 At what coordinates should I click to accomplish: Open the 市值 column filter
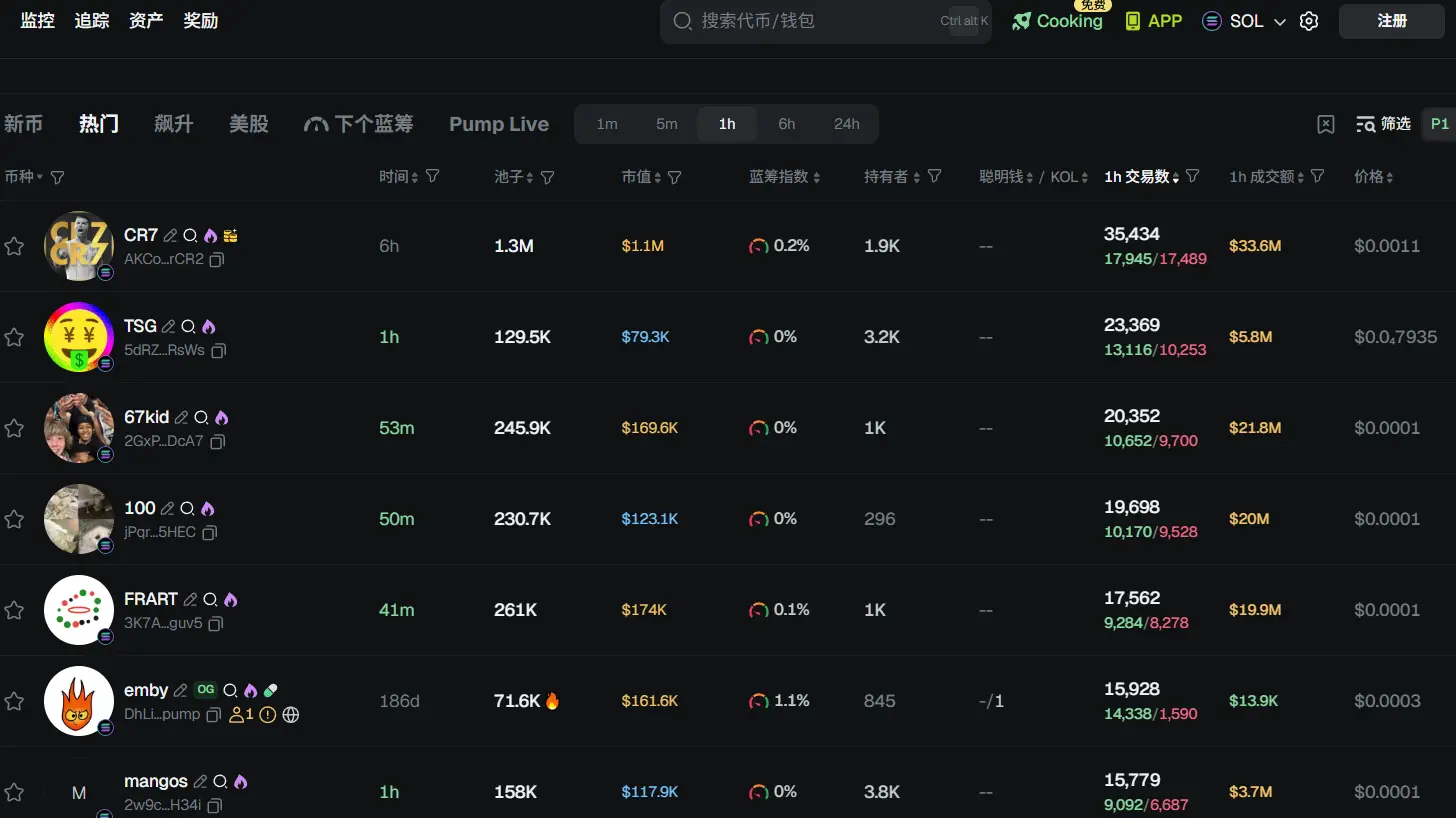click(675, 177)
